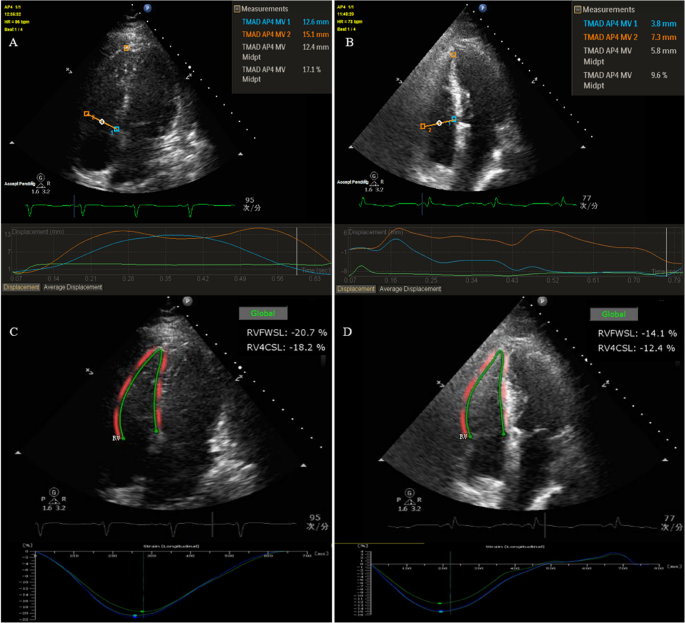Select the white midpoint marker in panel B

[439, 123]
